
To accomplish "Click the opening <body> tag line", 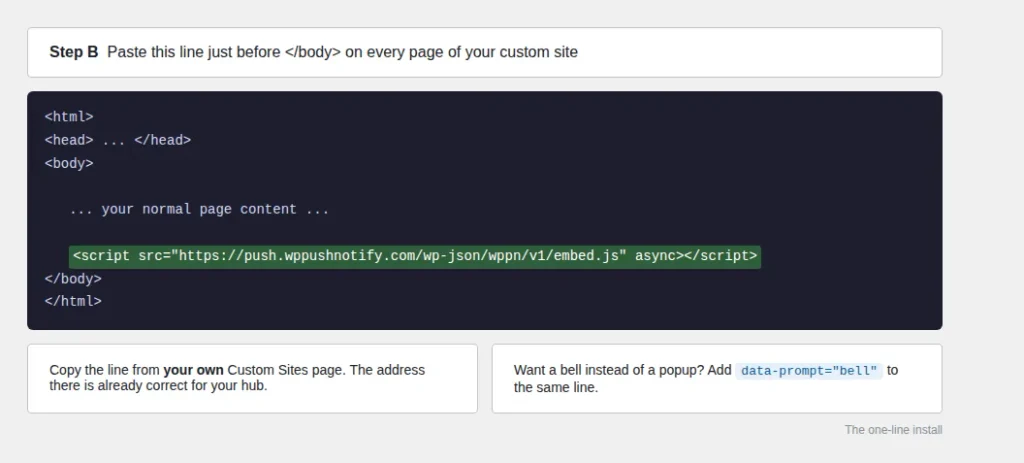I will point(69,163).
